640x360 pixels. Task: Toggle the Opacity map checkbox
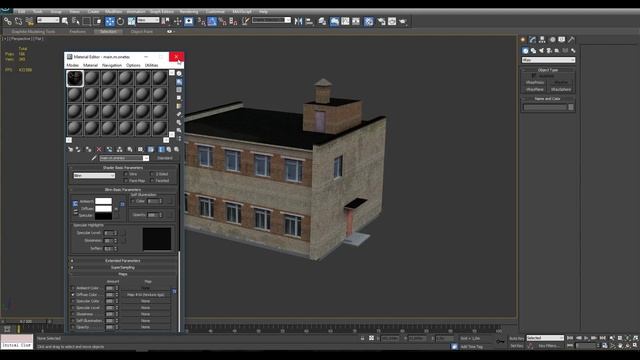(73, 327)
